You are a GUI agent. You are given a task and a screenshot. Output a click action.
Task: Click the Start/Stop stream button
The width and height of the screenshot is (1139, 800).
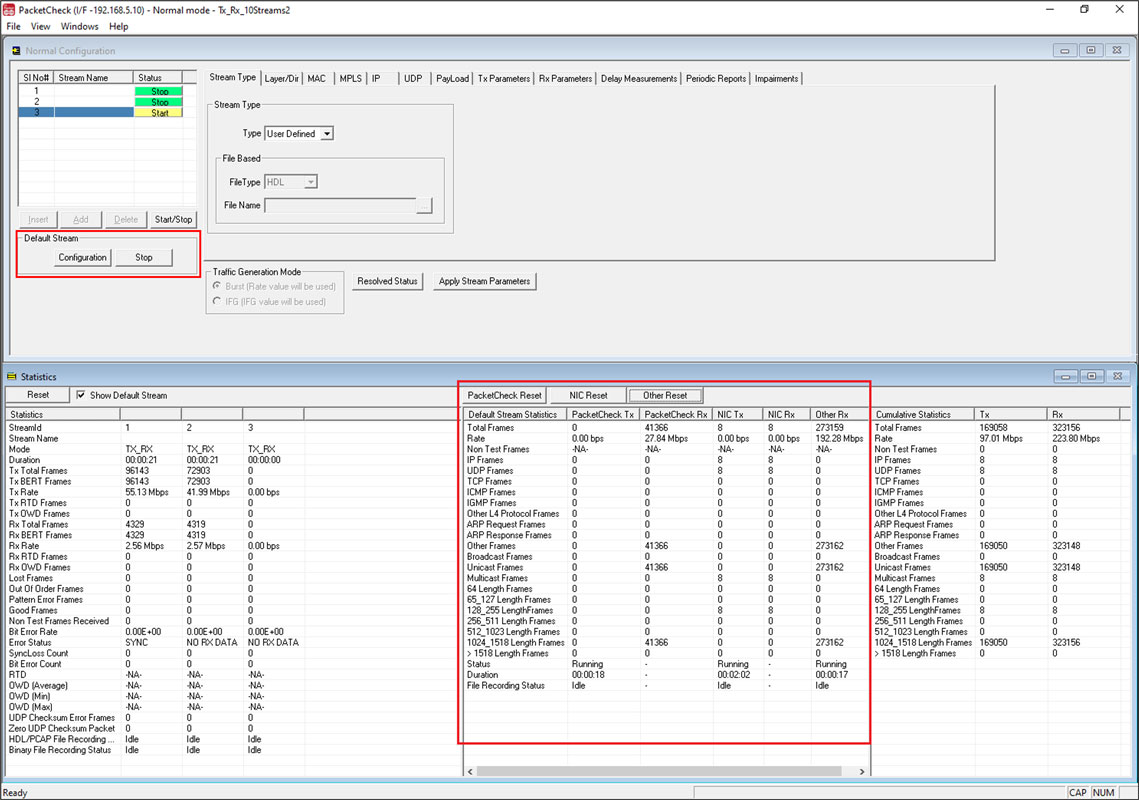click(174, 219)
